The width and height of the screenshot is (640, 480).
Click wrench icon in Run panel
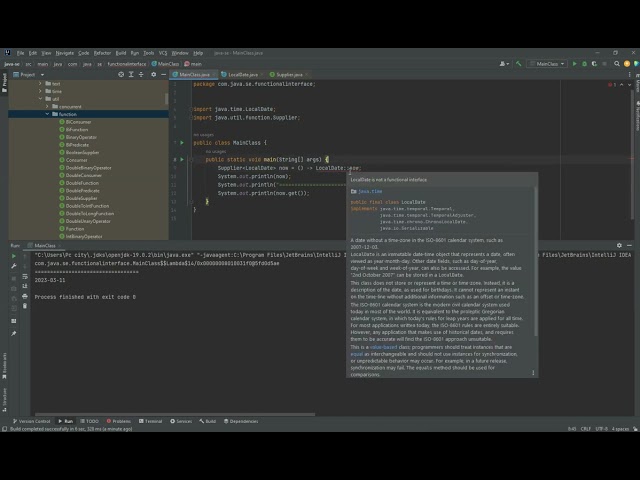pos(14,266)
